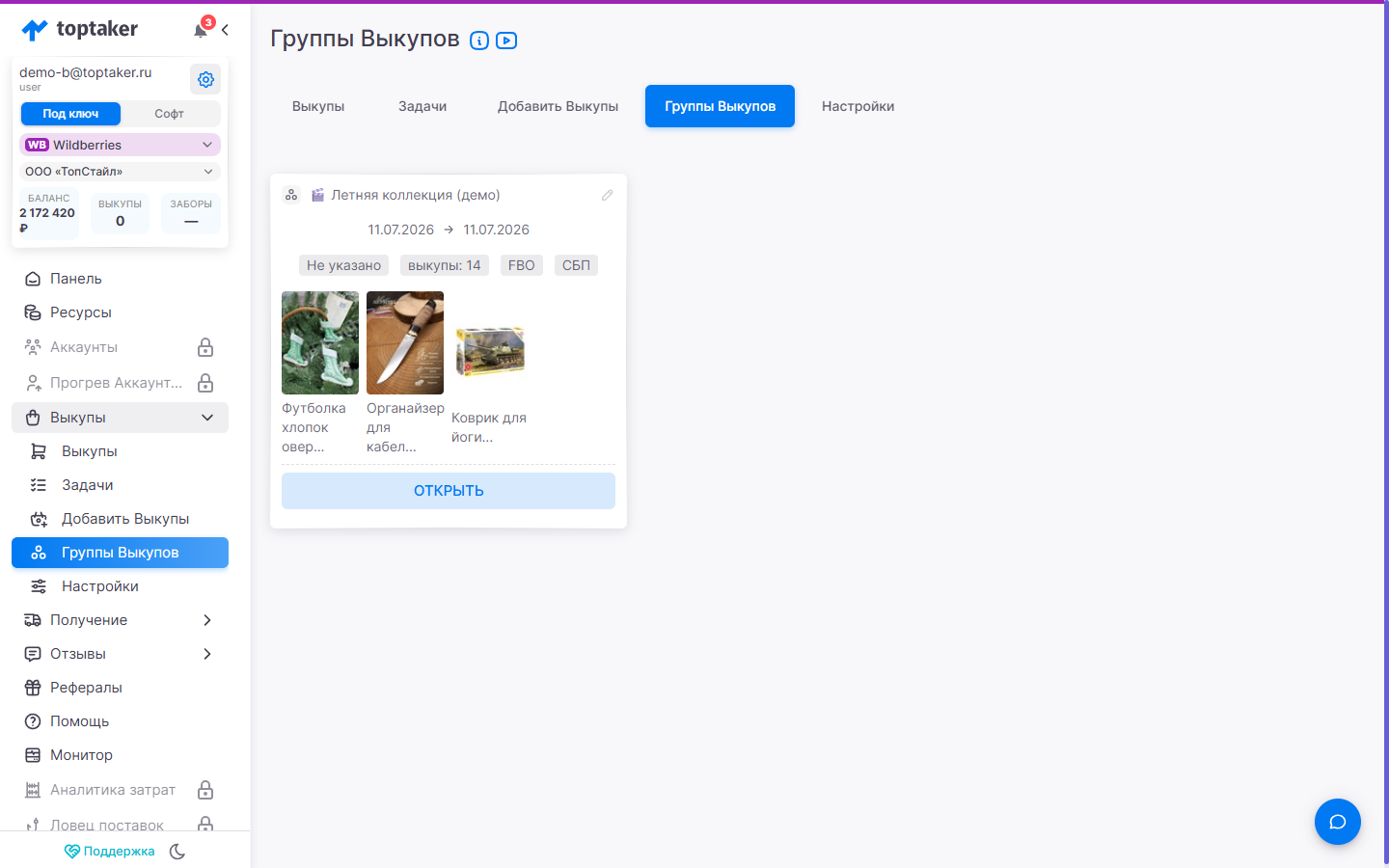Open the Поддержка link

[109, 852]
